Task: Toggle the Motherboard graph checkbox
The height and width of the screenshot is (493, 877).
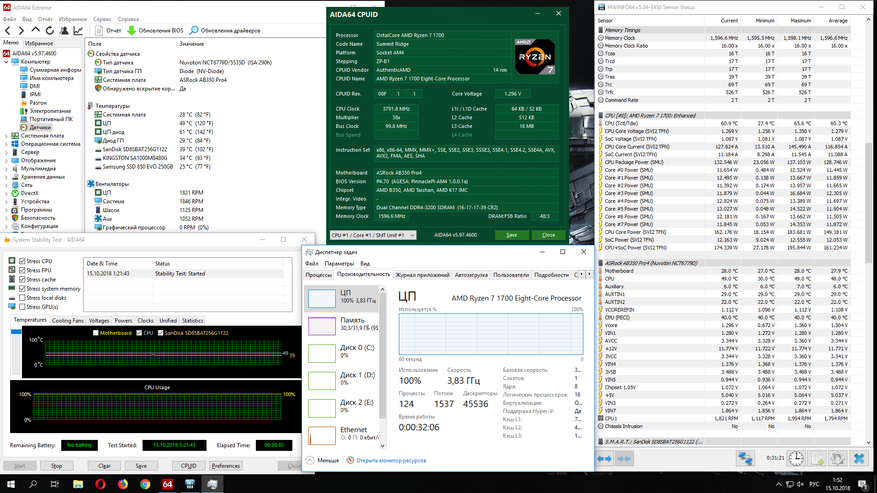Action: (95, 333)
